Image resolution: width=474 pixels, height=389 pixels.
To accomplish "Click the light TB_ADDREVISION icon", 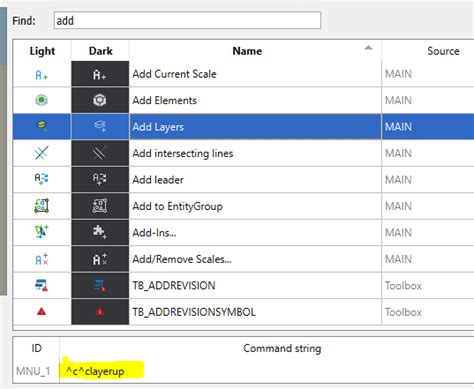I will [x=42, y=285].
